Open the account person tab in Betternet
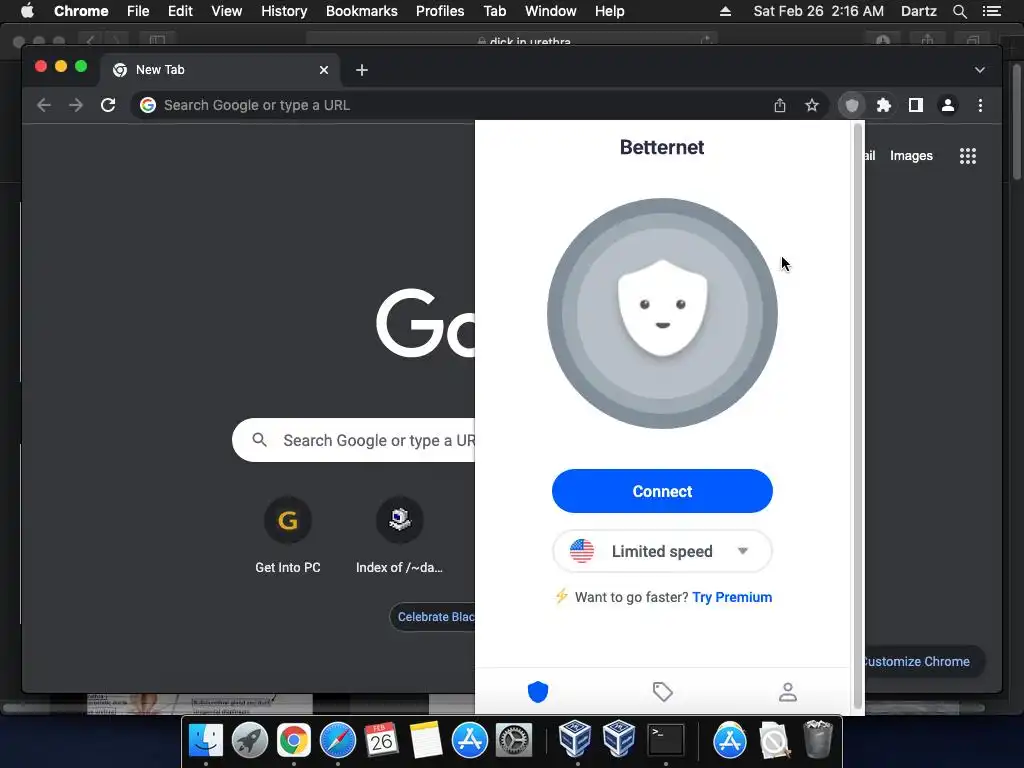The width and height of the screenshot is (1024, 768). (788, 692)
